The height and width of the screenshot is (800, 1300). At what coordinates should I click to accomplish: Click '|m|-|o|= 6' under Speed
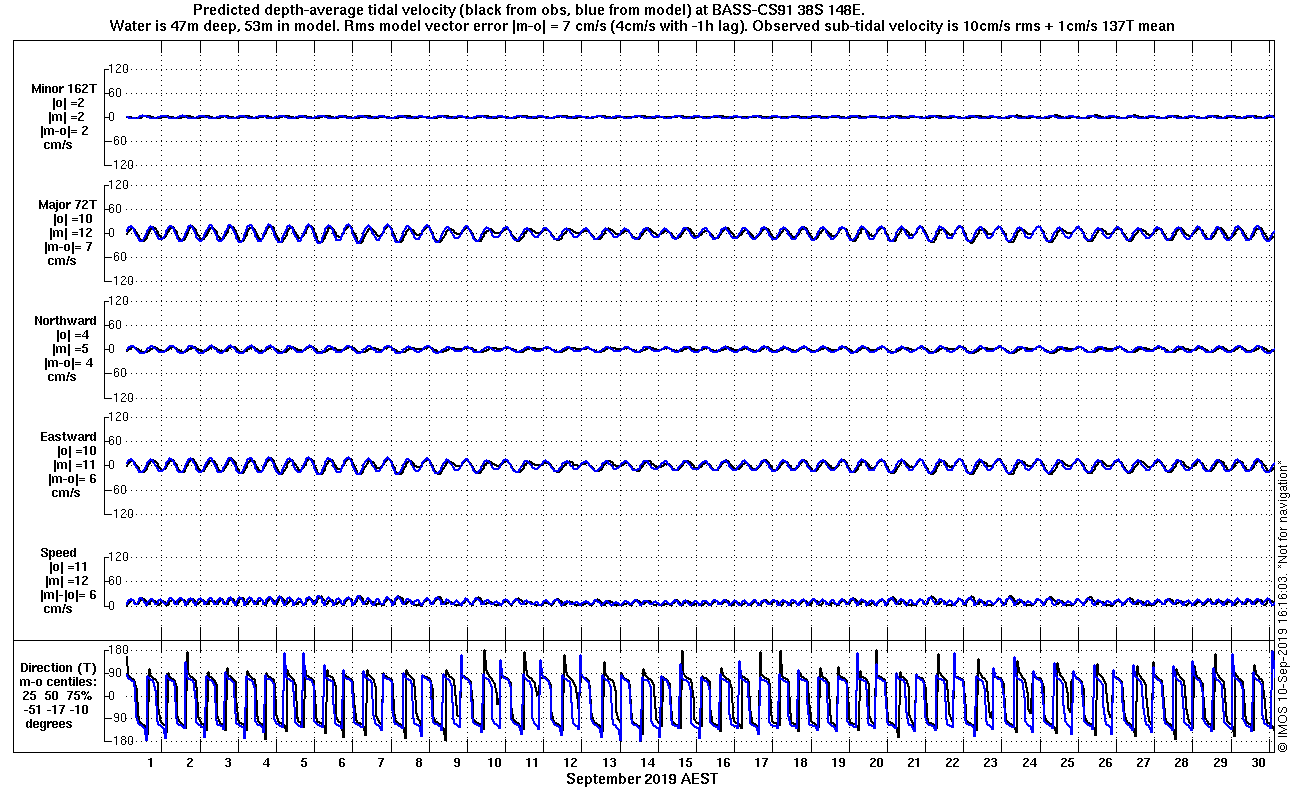click(68, 595)
